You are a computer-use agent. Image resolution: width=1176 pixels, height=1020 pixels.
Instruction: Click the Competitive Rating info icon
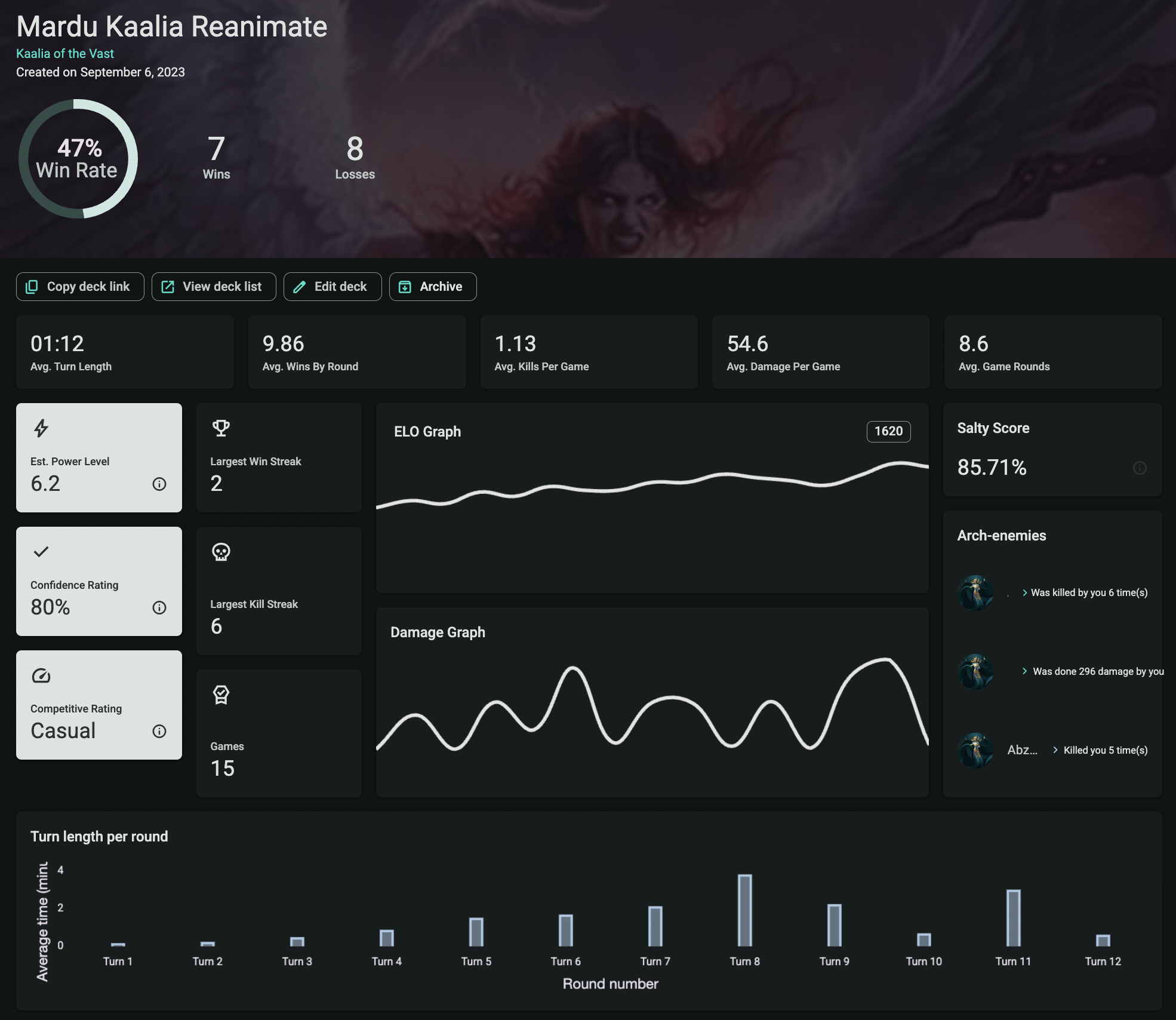pyautogui.click(x=159, y=731)
